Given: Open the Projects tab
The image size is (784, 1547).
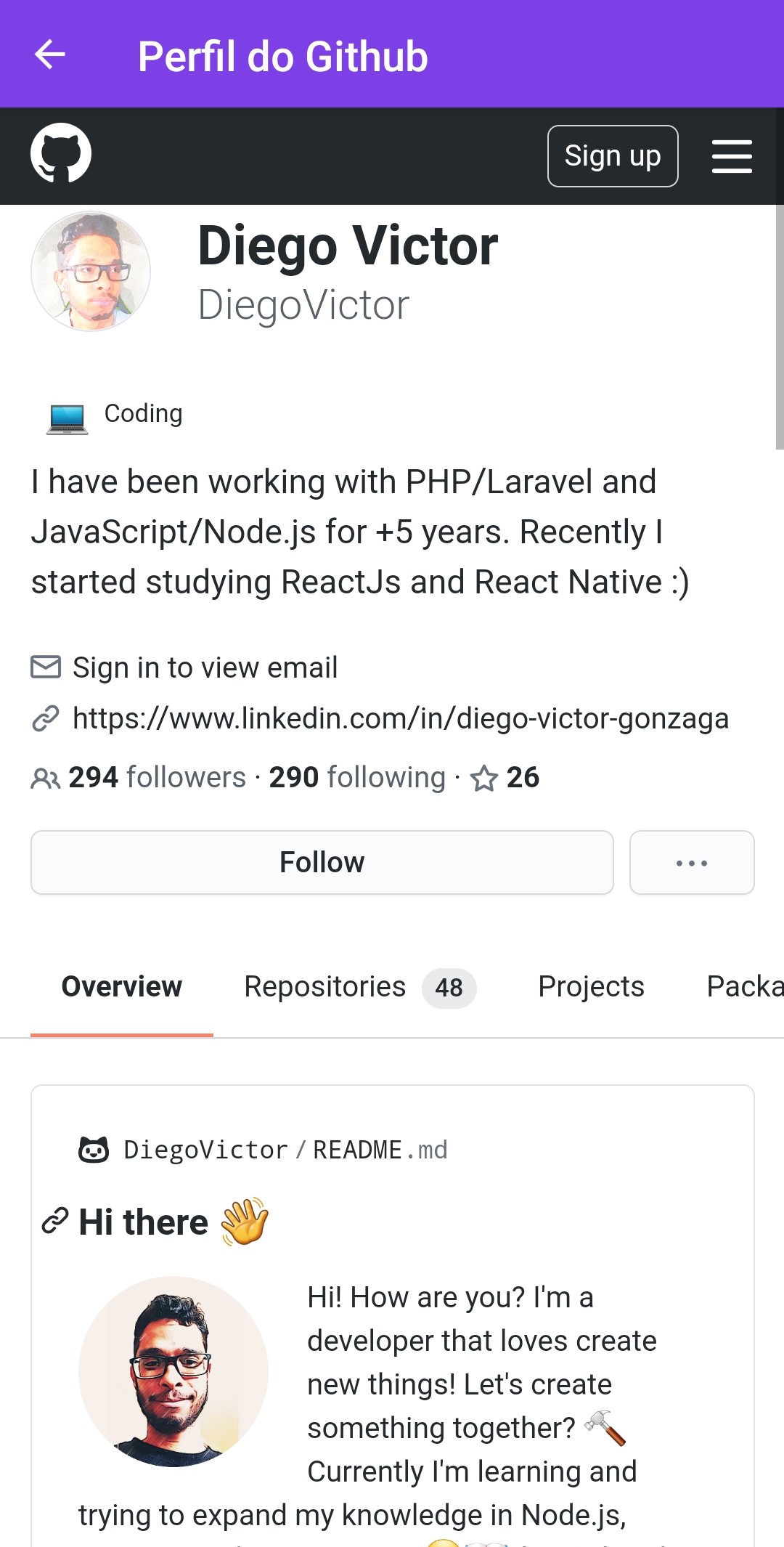Looking at the screenshot, I should (591, 987).
